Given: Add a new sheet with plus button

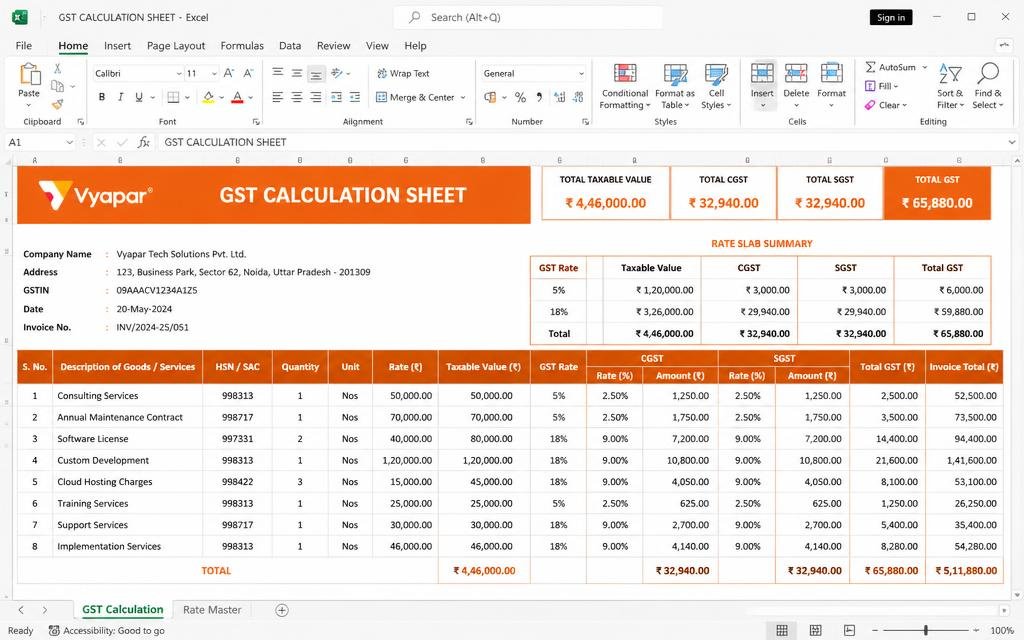Looking at the screenshot, I should (282, 610).
